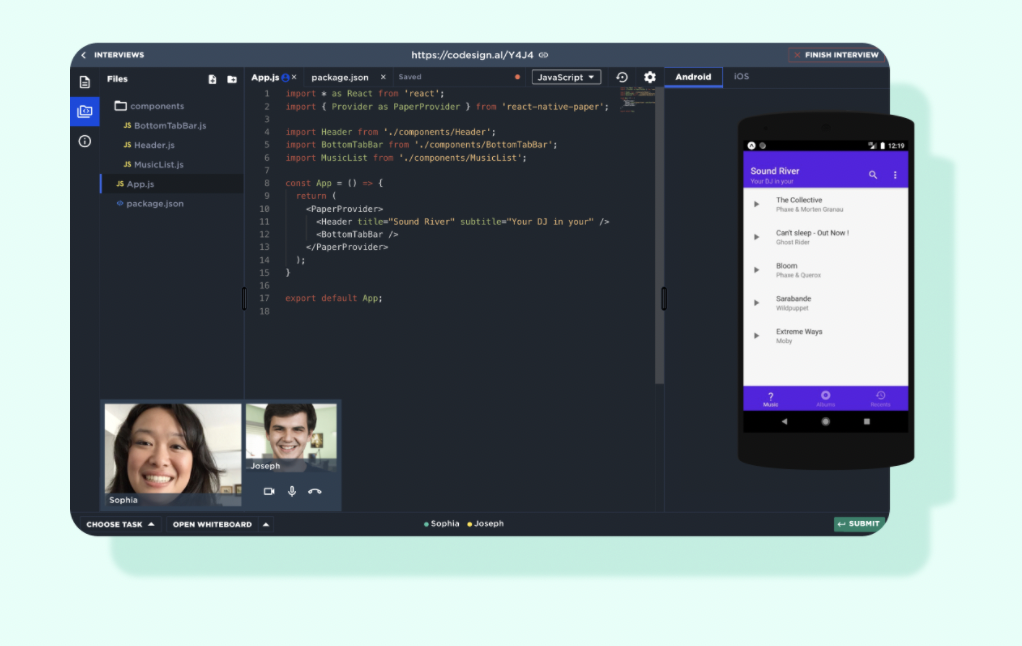Click the file panel resize handle
The height and width of the screenshot is (646, 1022).
coord(244,299)
